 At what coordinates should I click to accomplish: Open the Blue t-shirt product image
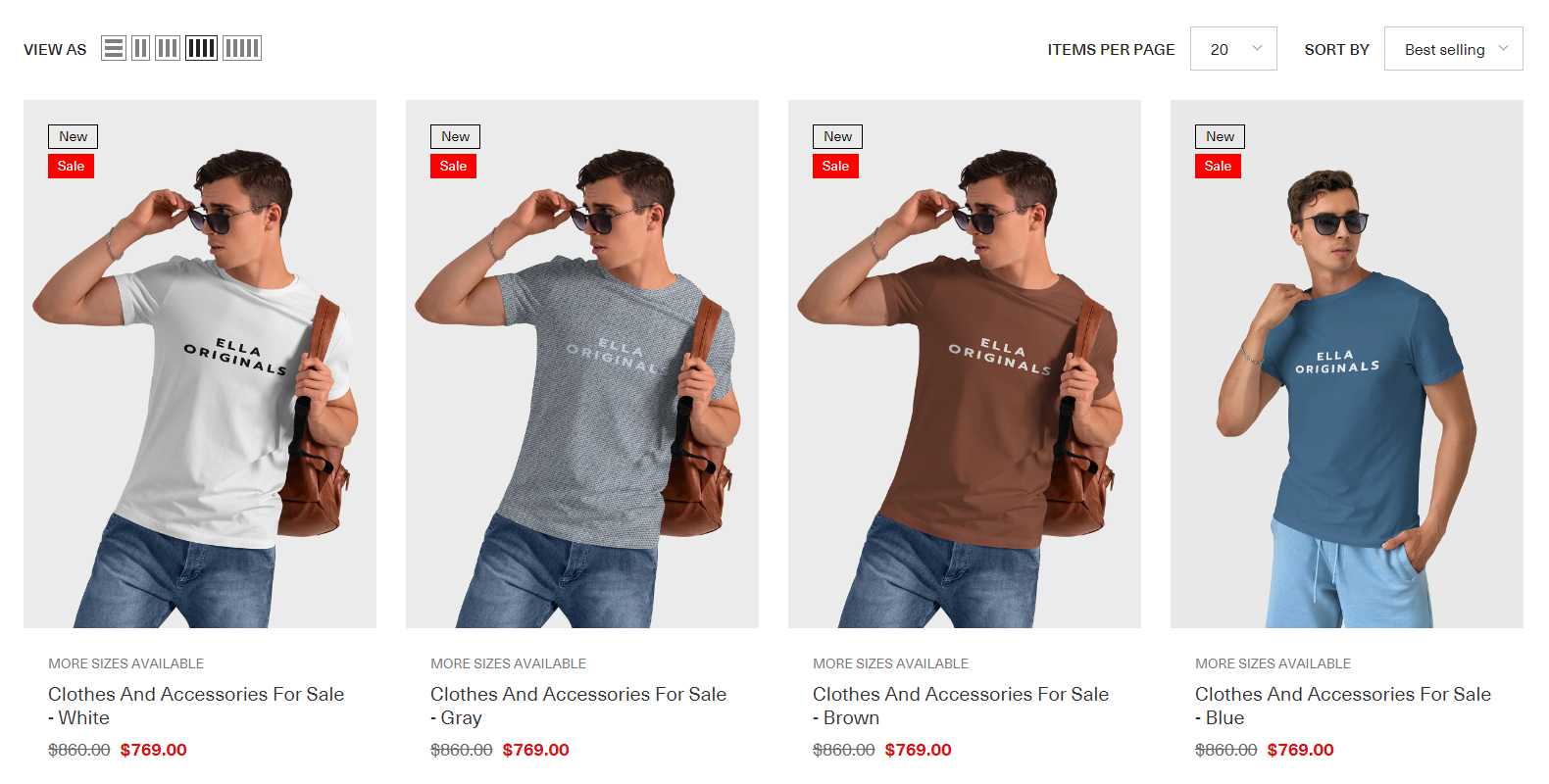[x=1347, y=364]
